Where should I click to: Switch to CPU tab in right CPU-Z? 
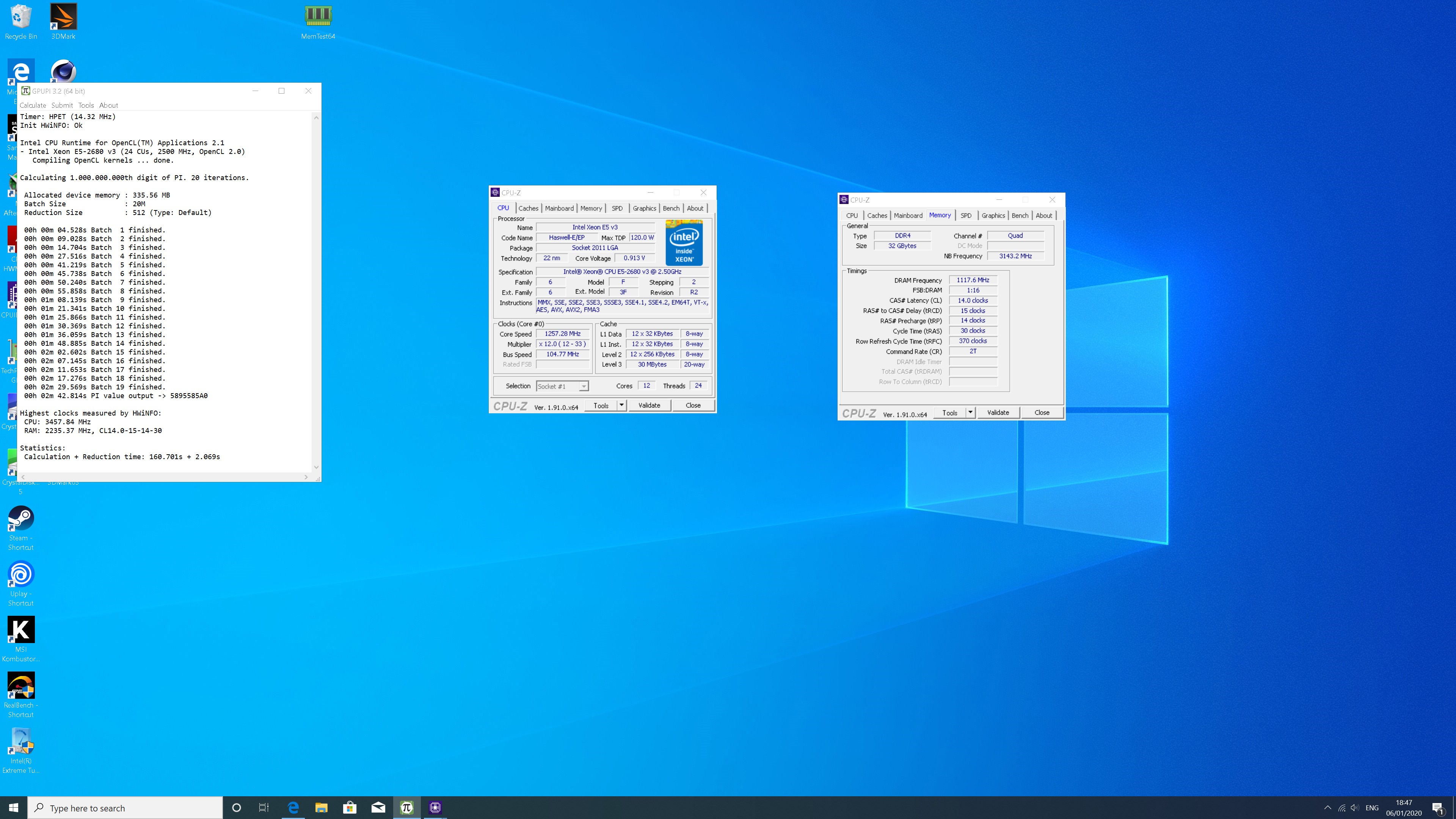852,216
